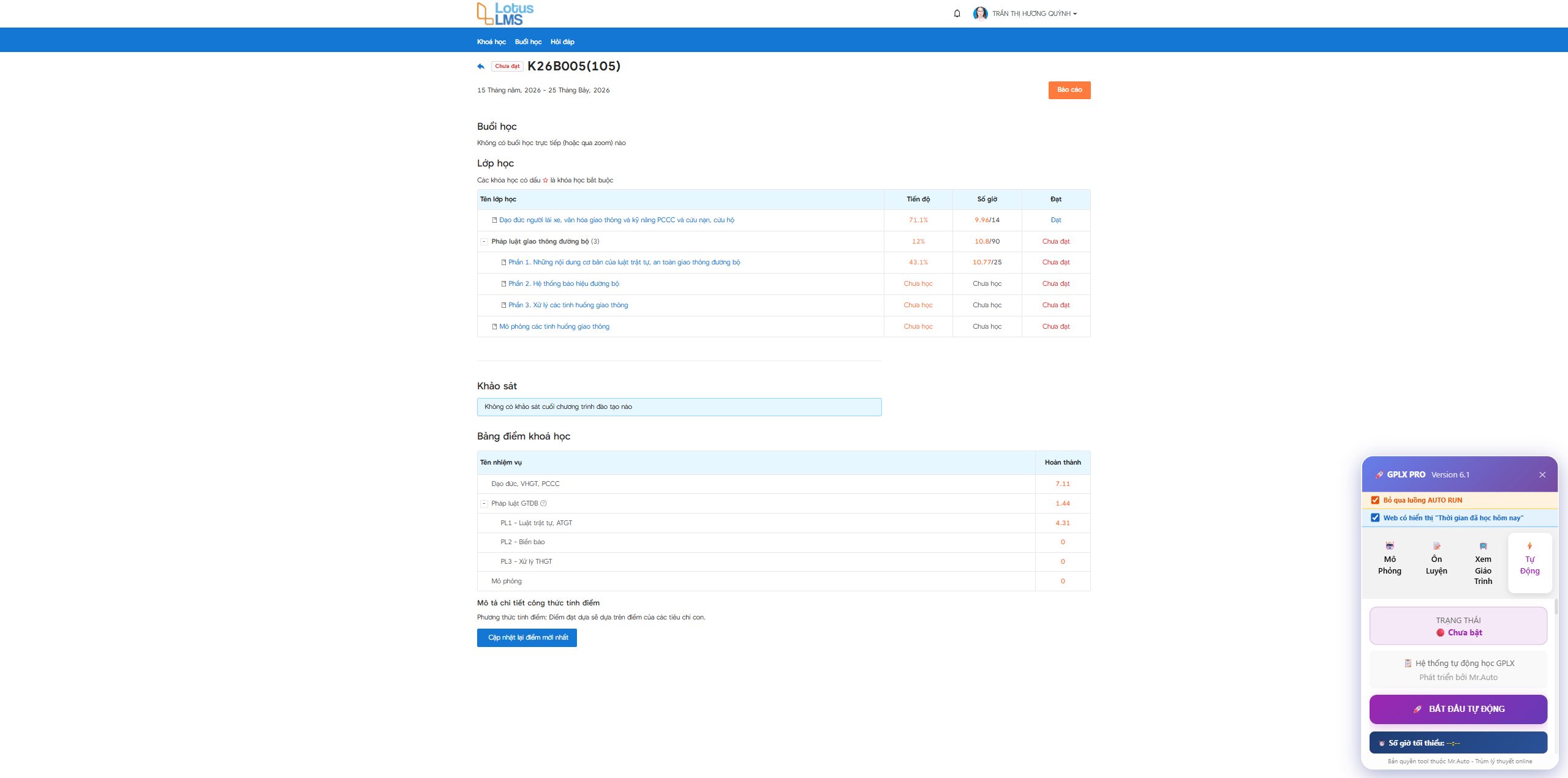Click the Đạt result for Đạo đức
The image size is (1568, 778).
[x=1056, y=220]
